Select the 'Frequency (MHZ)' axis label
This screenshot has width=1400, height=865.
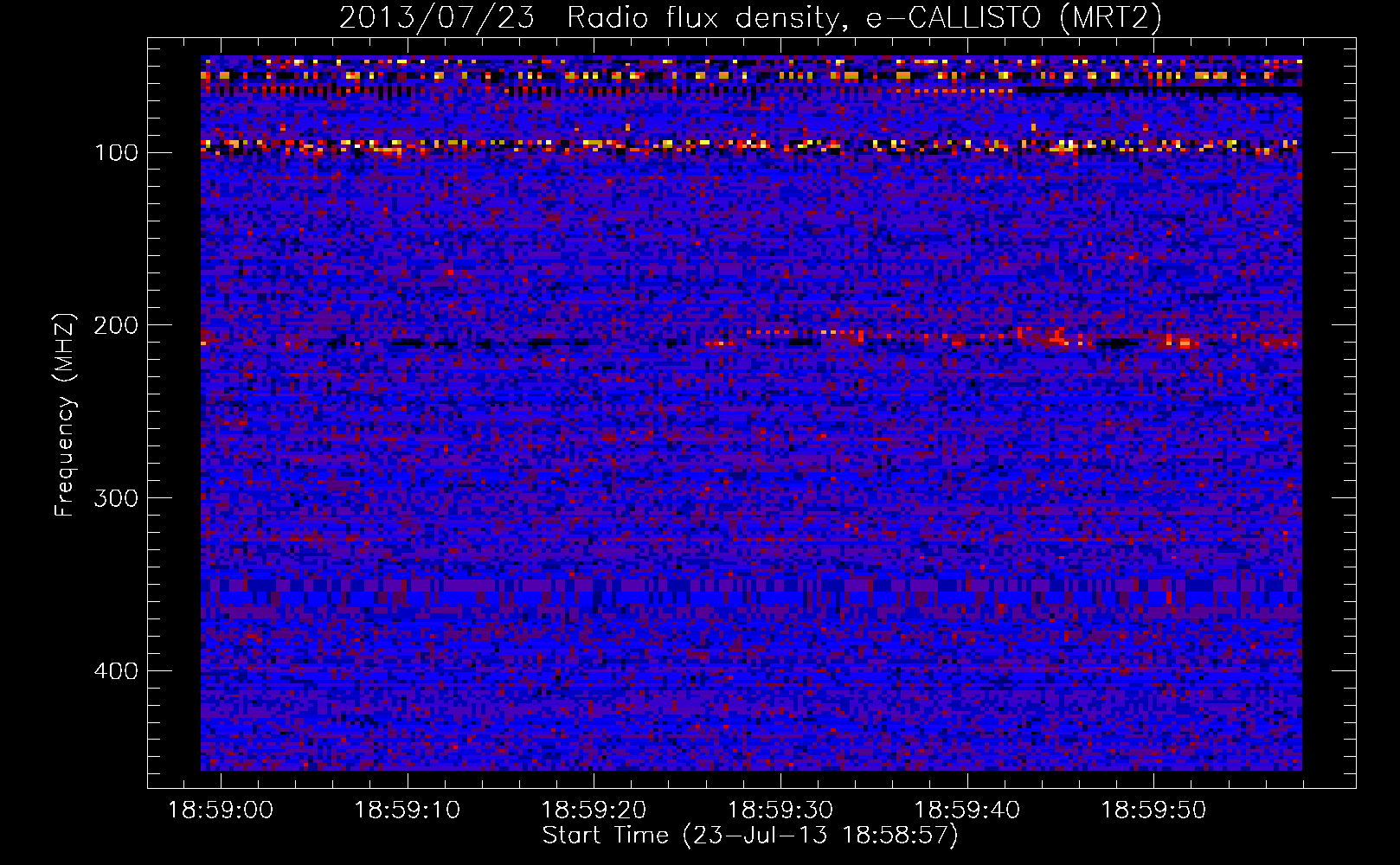tap(65, 414)
